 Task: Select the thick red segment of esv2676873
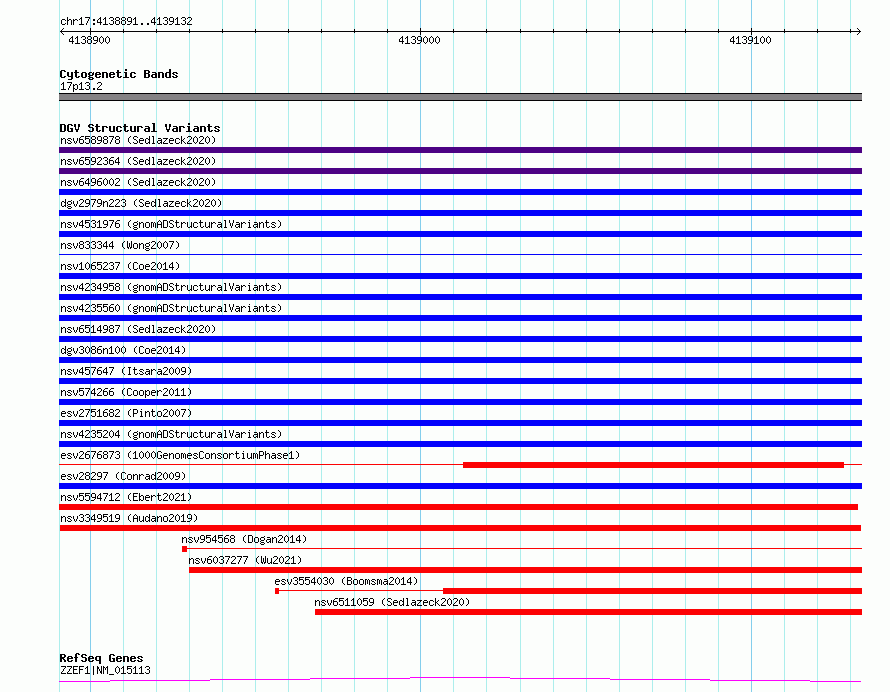pyautogui.click(x=653, y=465)
